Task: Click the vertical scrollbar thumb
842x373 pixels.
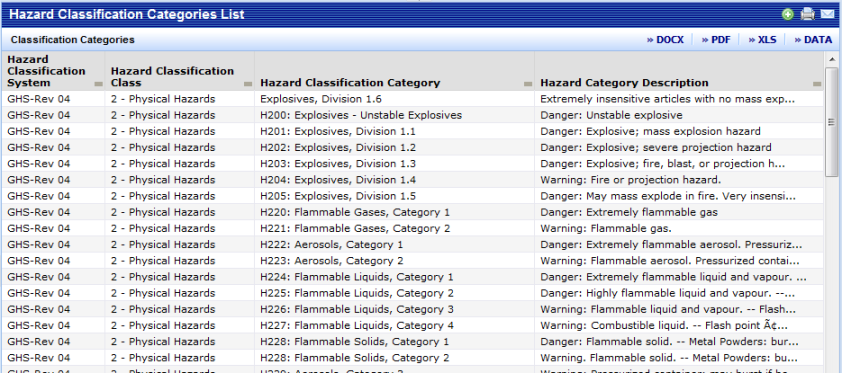Action: [x=832, y=122]
